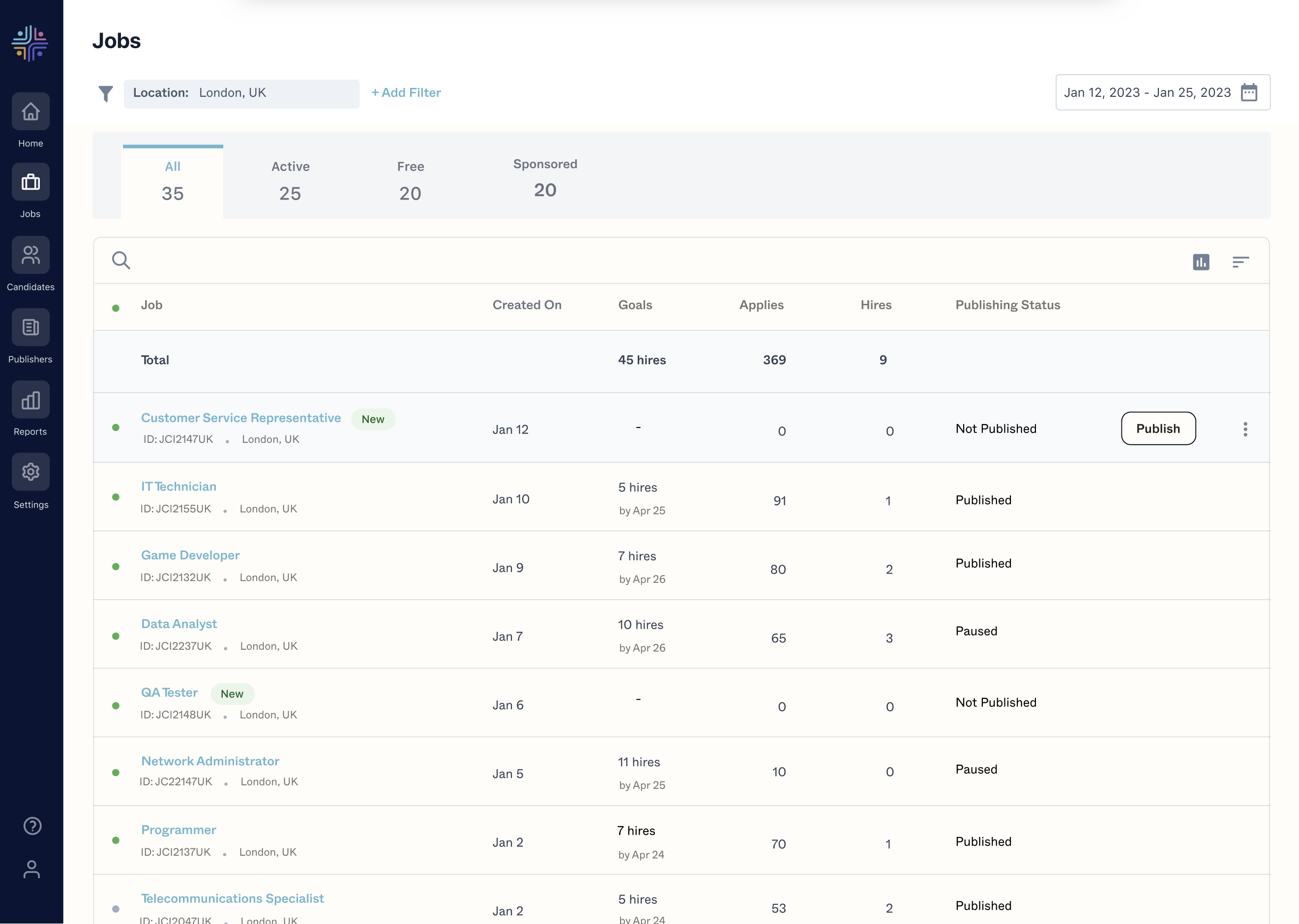
Task: Open the Location filter London, UK
Action: click(x=241, y=93)
